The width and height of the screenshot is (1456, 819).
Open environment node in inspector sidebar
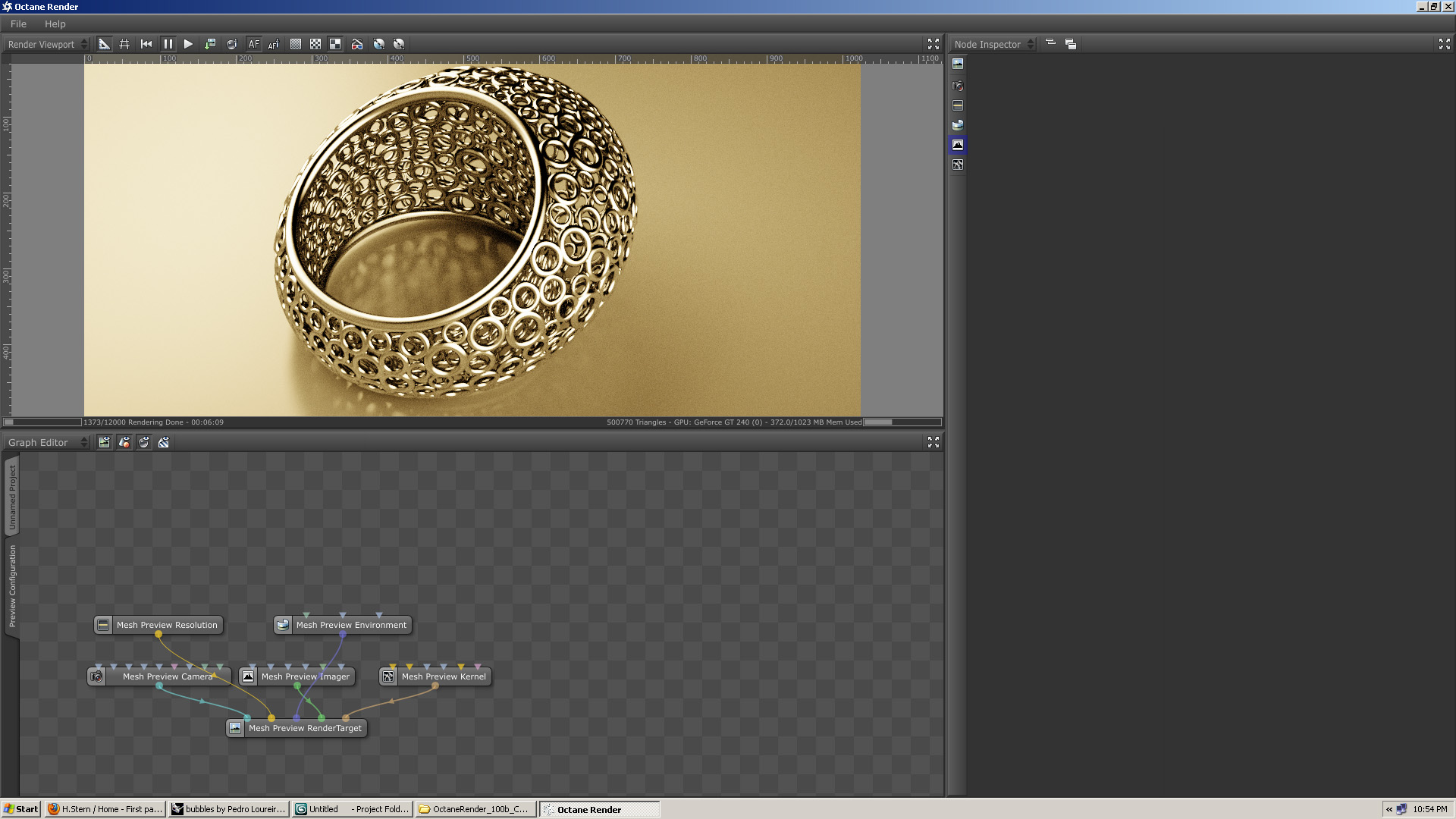[x=958, y=125]
